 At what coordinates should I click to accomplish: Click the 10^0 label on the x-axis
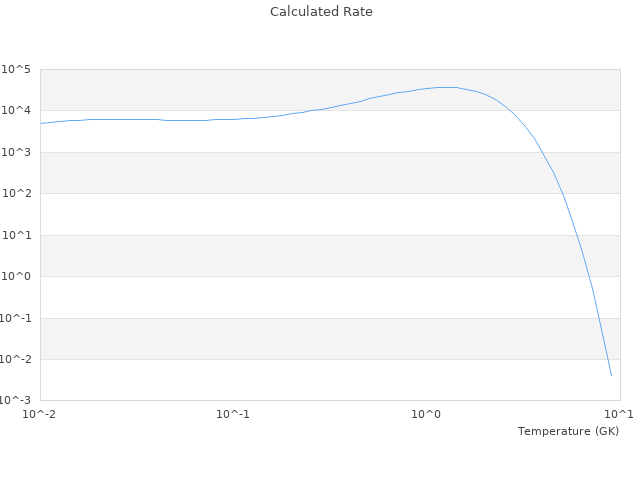[427, 414]
